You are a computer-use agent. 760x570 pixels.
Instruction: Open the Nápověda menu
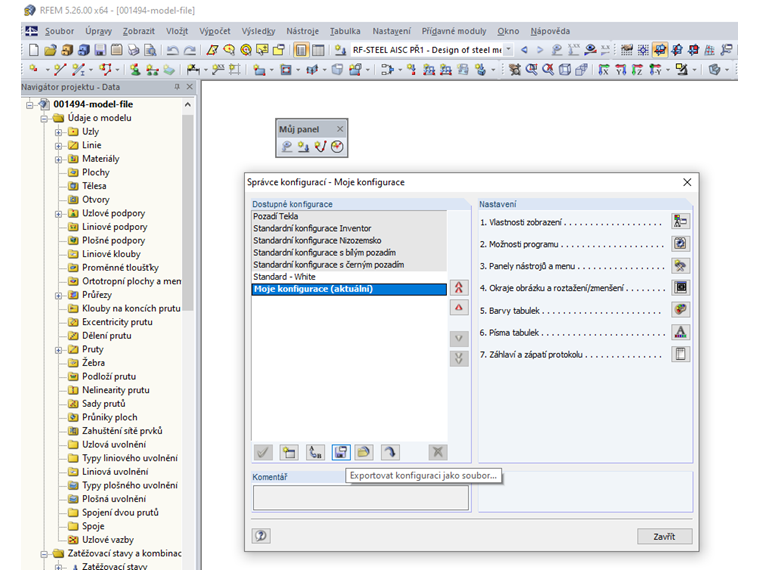point(550,31)
